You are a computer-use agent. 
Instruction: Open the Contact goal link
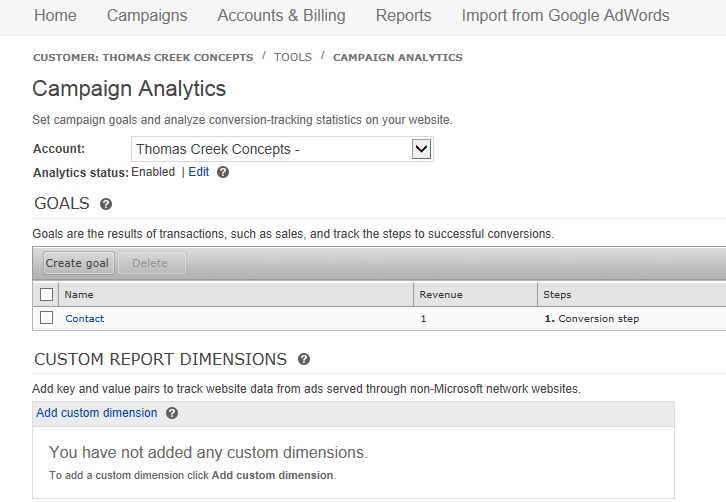point(85,319)
